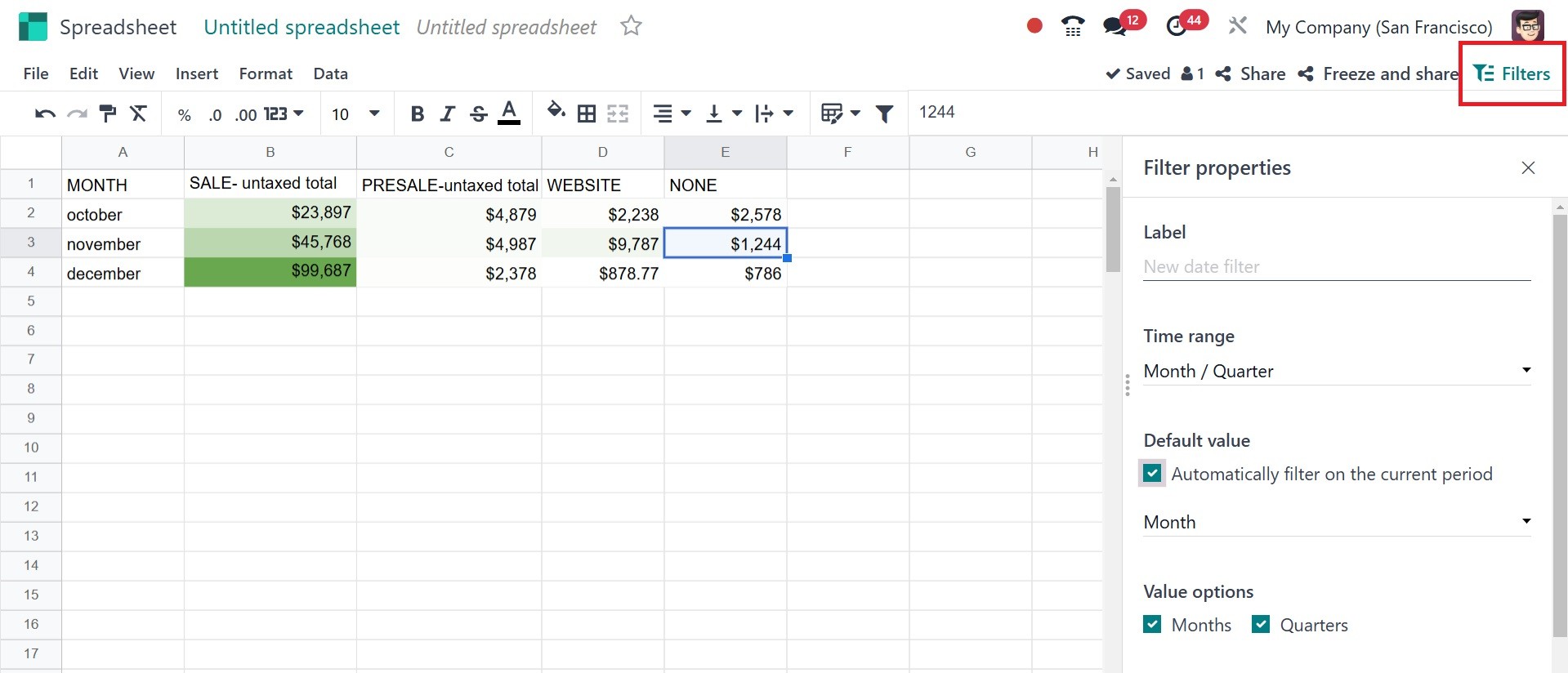Open the default value Month dropdown
Image resolution: width=1568 pixels, height=673 pixels.
coord(1337,522)
